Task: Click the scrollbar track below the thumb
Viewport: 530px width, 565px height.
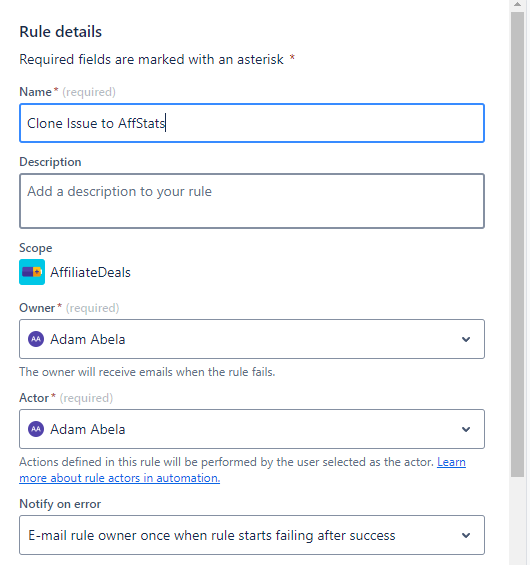Action: (517, 521)
